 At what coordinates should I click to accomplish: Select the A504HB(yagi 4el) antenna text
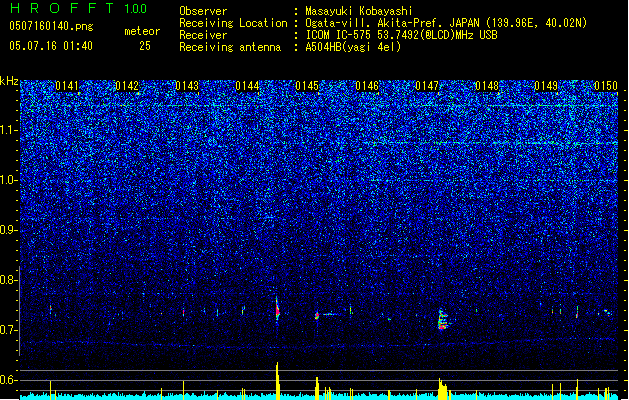[x=353, y=47]
